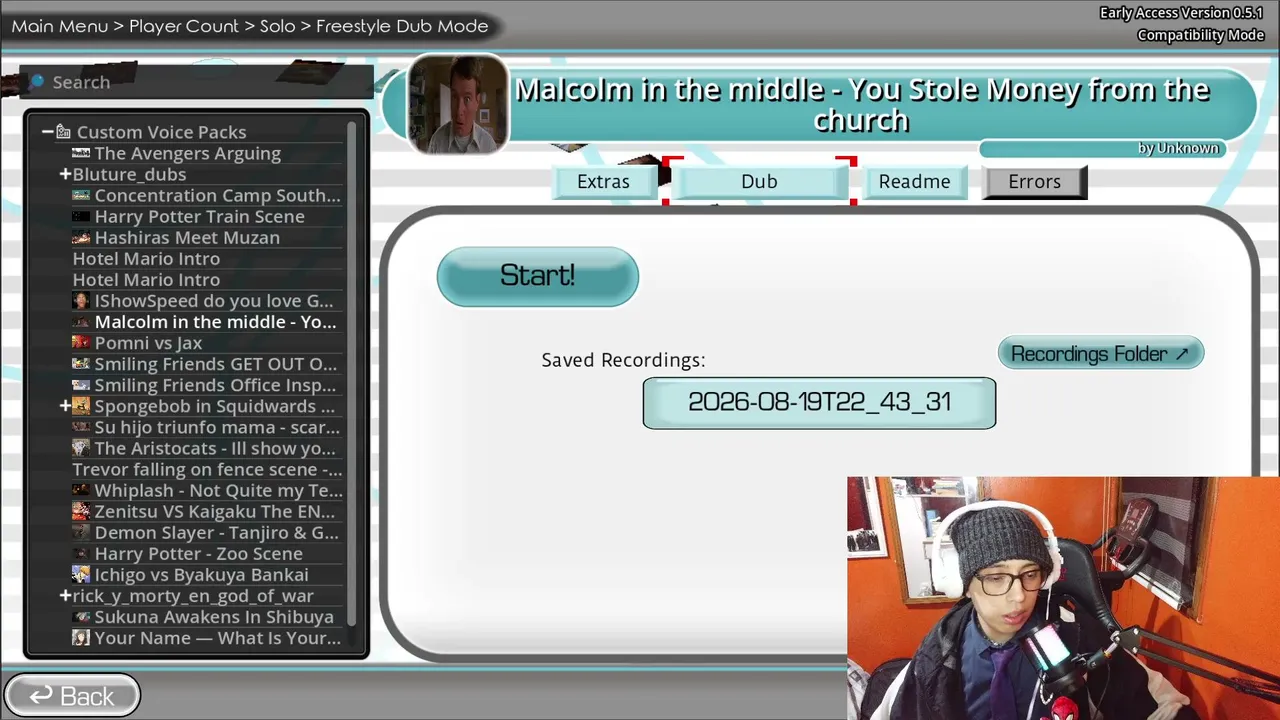This screenshot has width=1280, height=720.
Task: Click the Malcolm pack preview thumbnail
Action: click(458, 105)
